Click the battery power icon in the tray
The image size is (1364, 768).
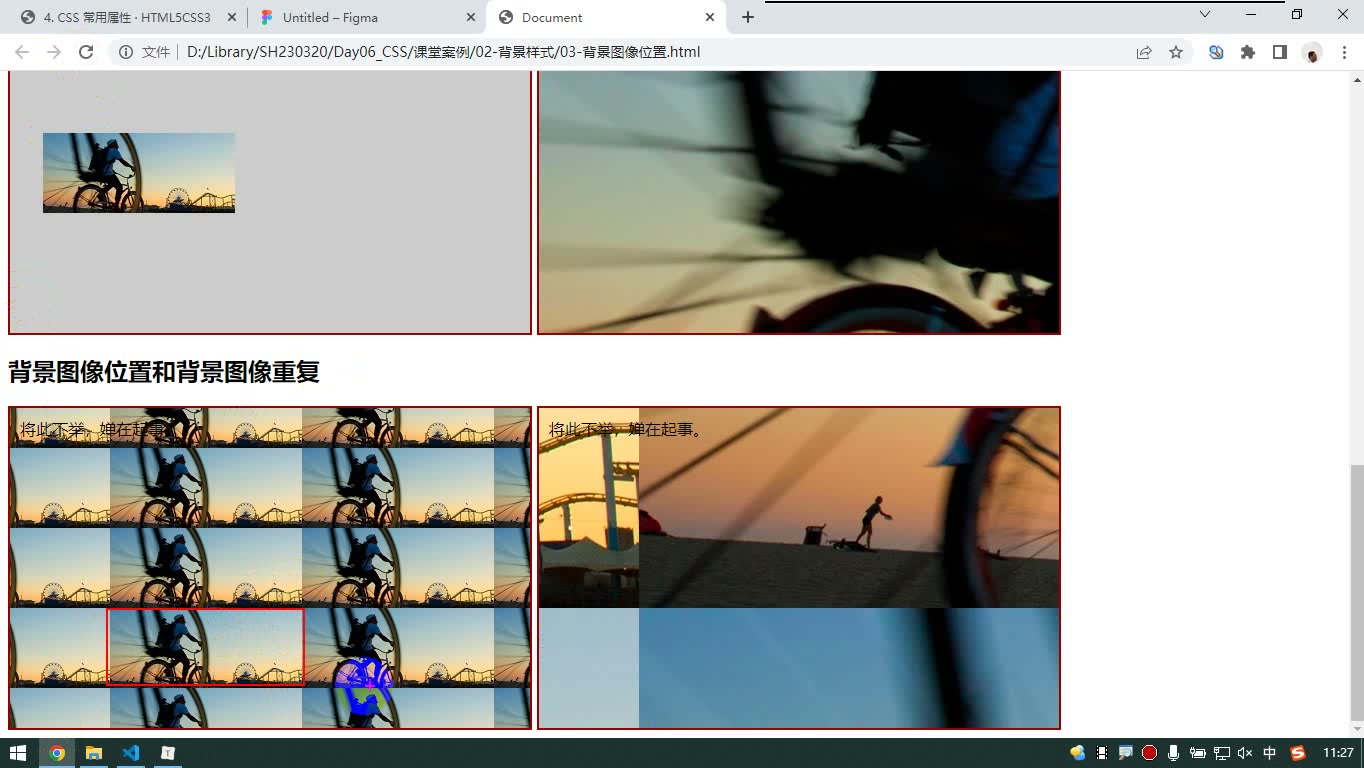(1197, 753)
